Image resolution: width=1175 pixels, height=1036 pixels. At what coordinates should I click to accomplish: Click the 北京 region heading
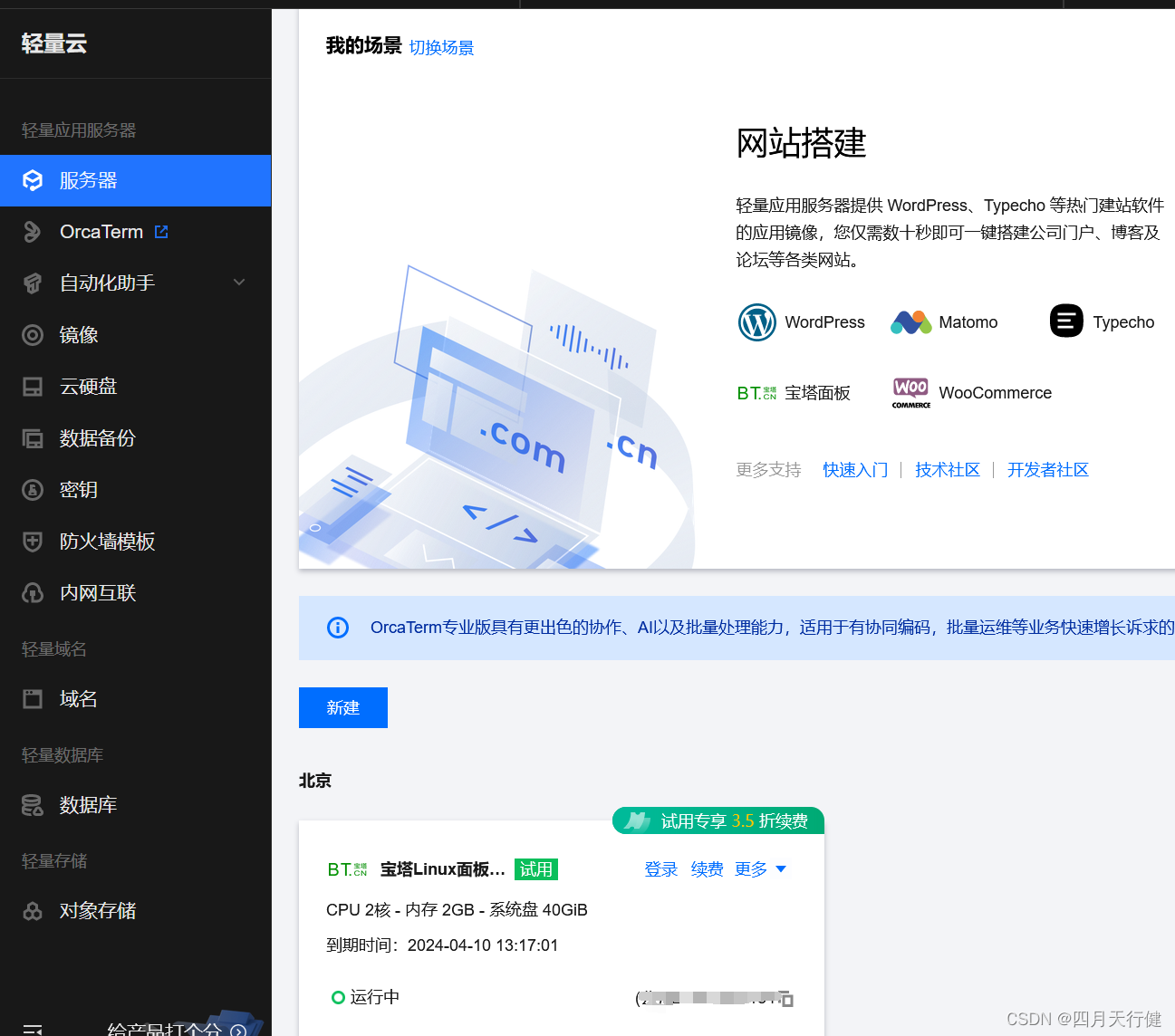[315, 781]
